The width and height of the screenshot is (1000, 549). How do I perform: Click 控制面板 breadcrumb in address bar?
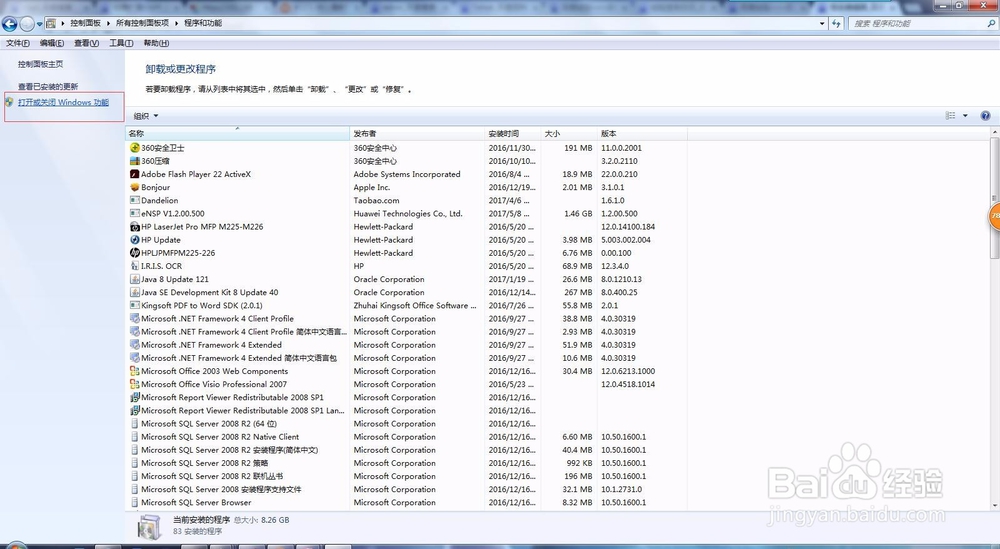(85, 23)
